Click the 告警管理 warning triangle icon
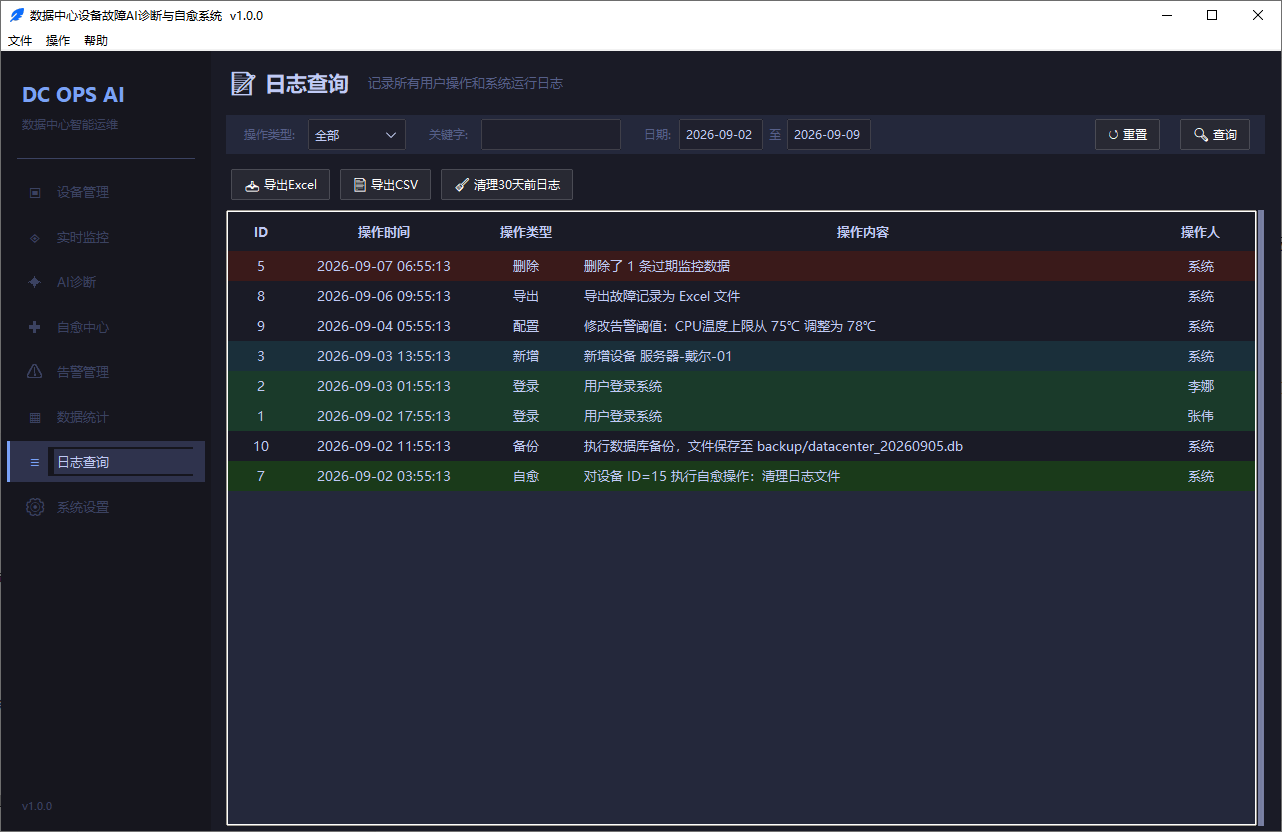The width and height of the screenshot is (1282, 832). pyautogui.click(x=35, y=372)
